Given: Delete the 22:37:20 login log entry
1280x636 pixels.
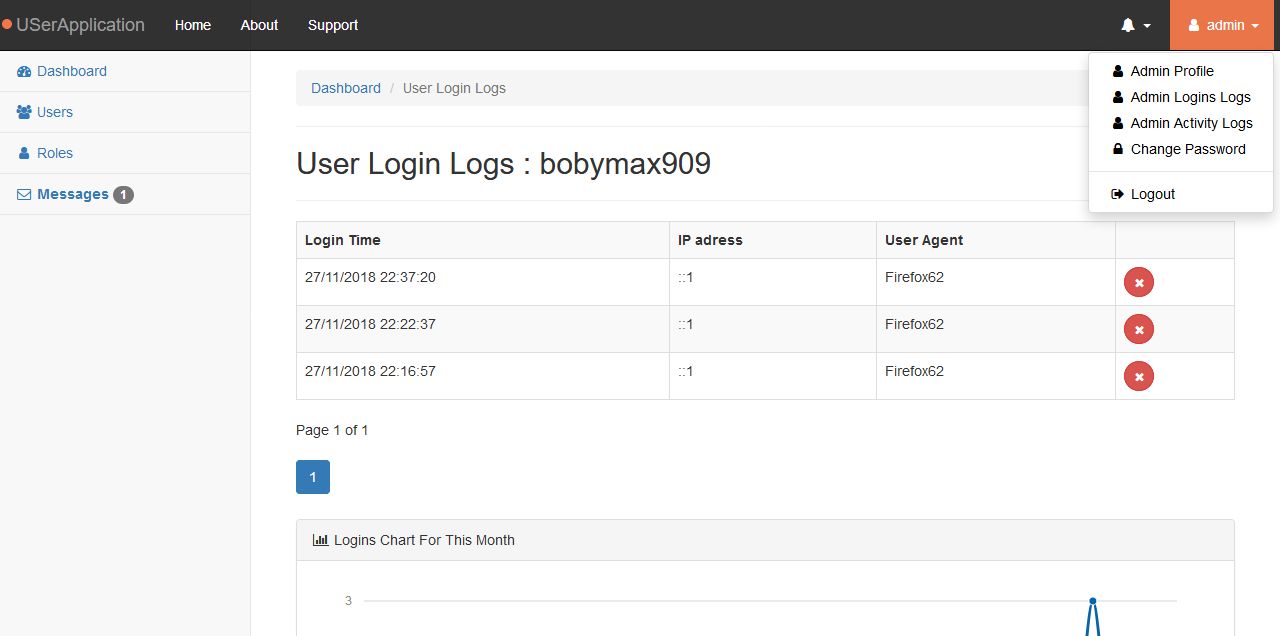Looking at the screenshot, I should point(1139,283).
